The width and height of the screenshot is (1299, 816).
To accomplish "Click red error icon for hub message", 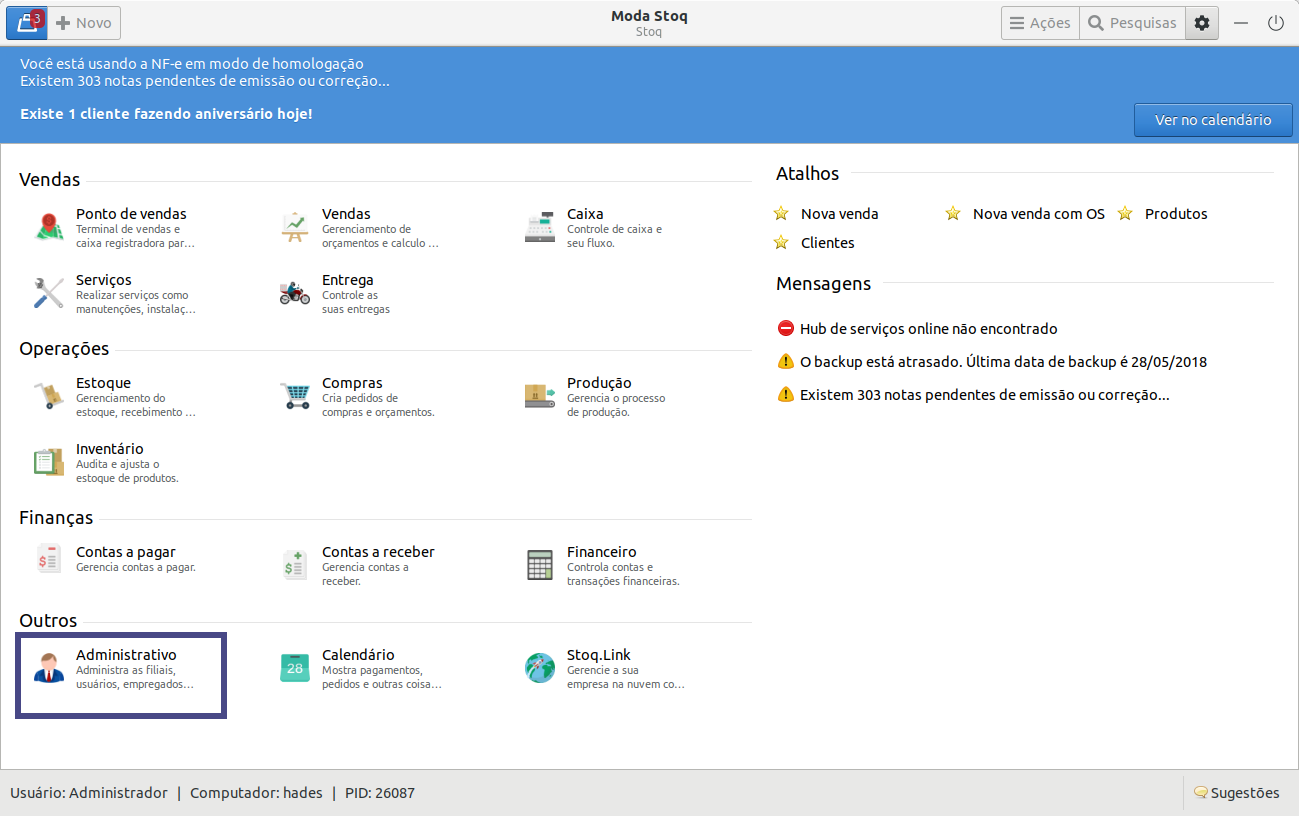I will (785, 329).
